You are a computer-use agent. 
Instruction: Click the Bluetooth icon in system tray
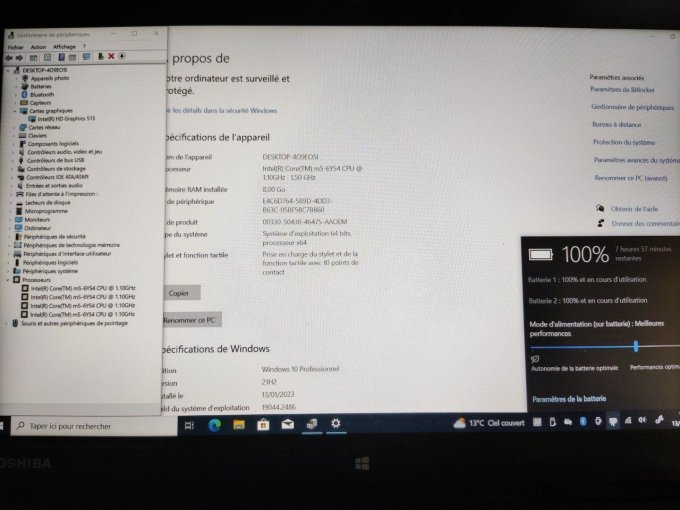(x=583, y=422)
